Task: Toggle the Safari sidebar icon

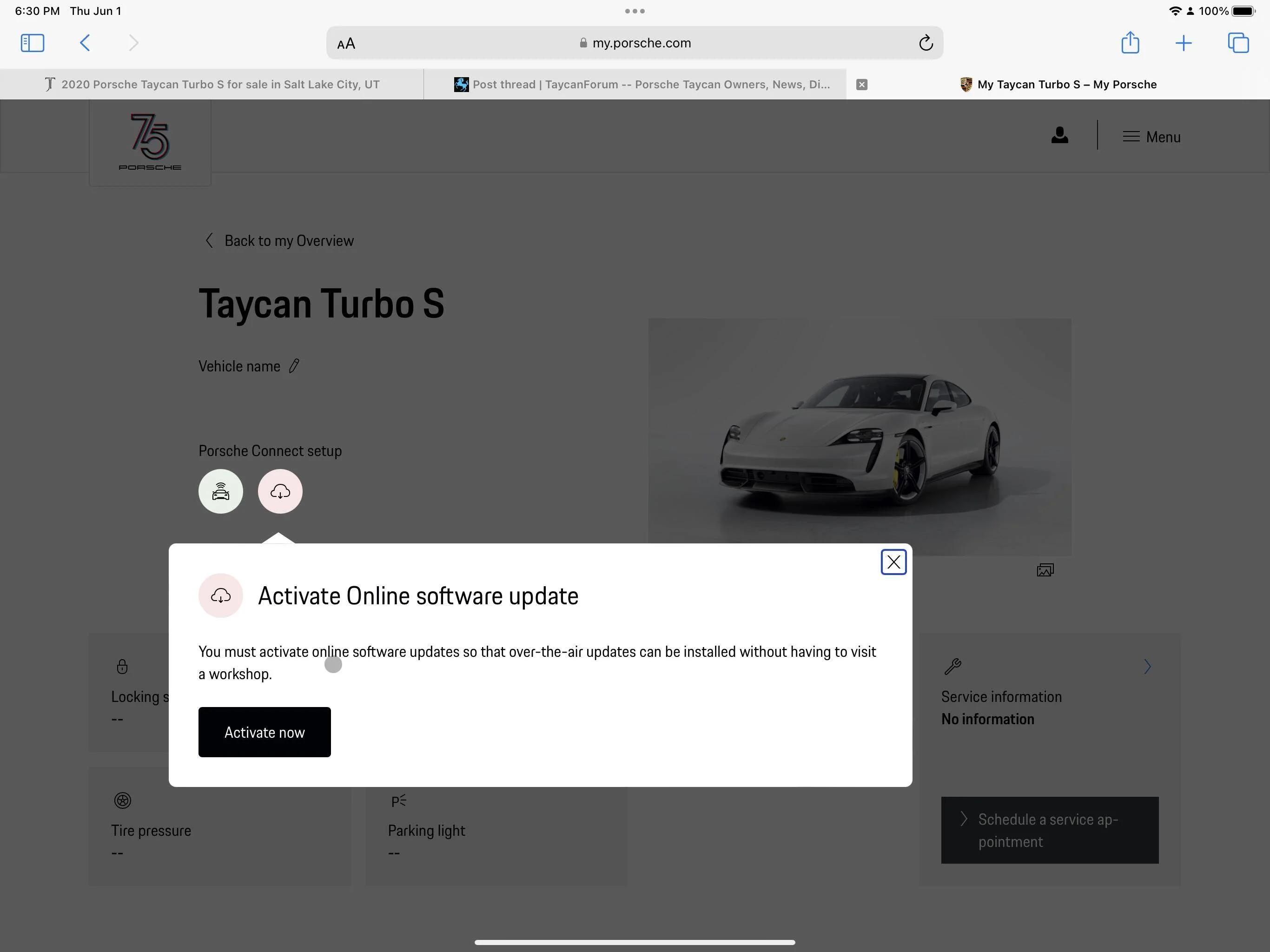Action: 32,43
